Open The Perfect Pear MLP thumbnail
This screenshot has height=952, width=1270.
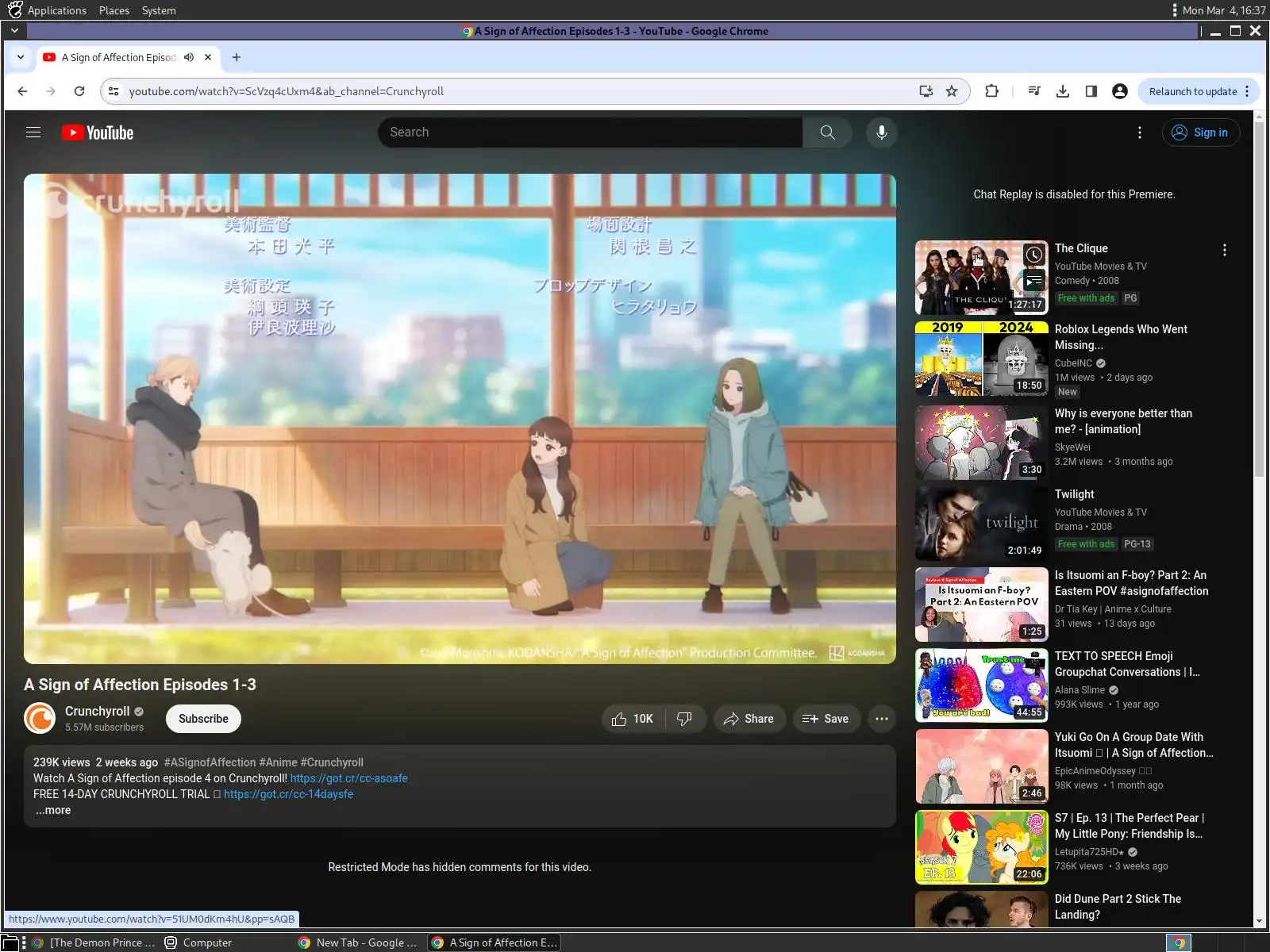(981, 847)
